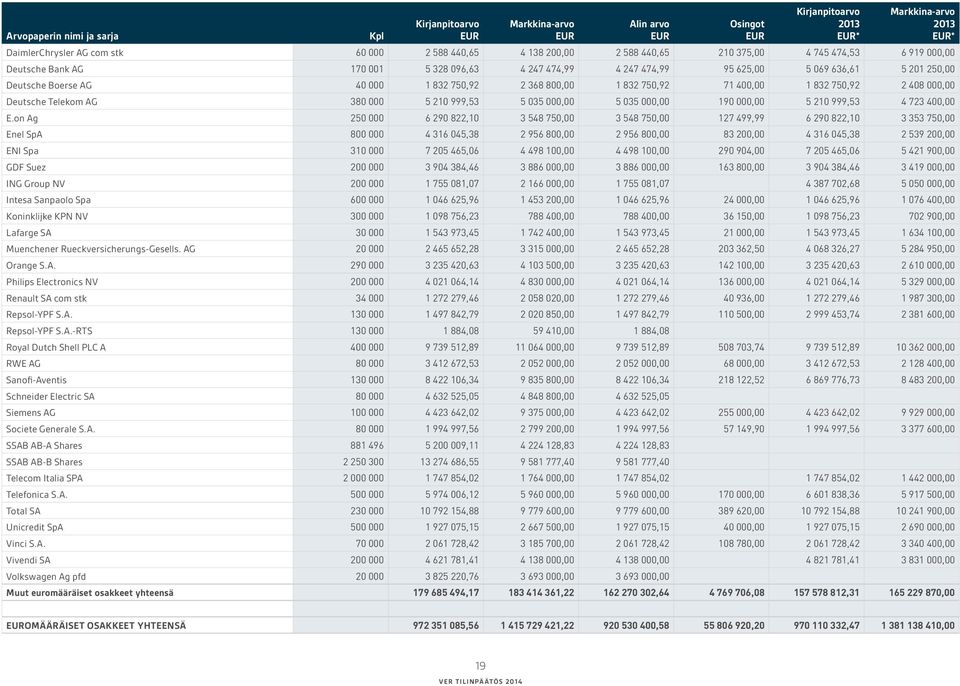Click the Kpl value 170 001

[x=367, y=69]
